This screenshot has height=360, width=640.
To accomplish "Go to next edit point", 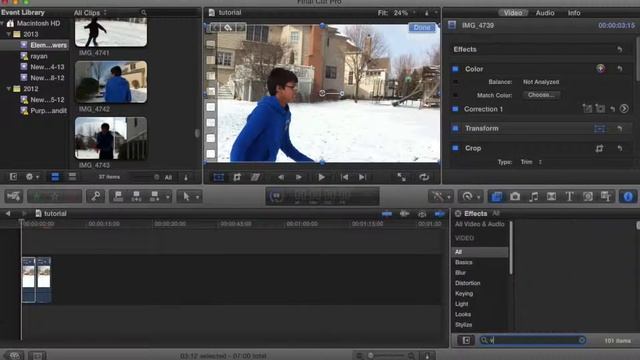I will pos(362,177).
